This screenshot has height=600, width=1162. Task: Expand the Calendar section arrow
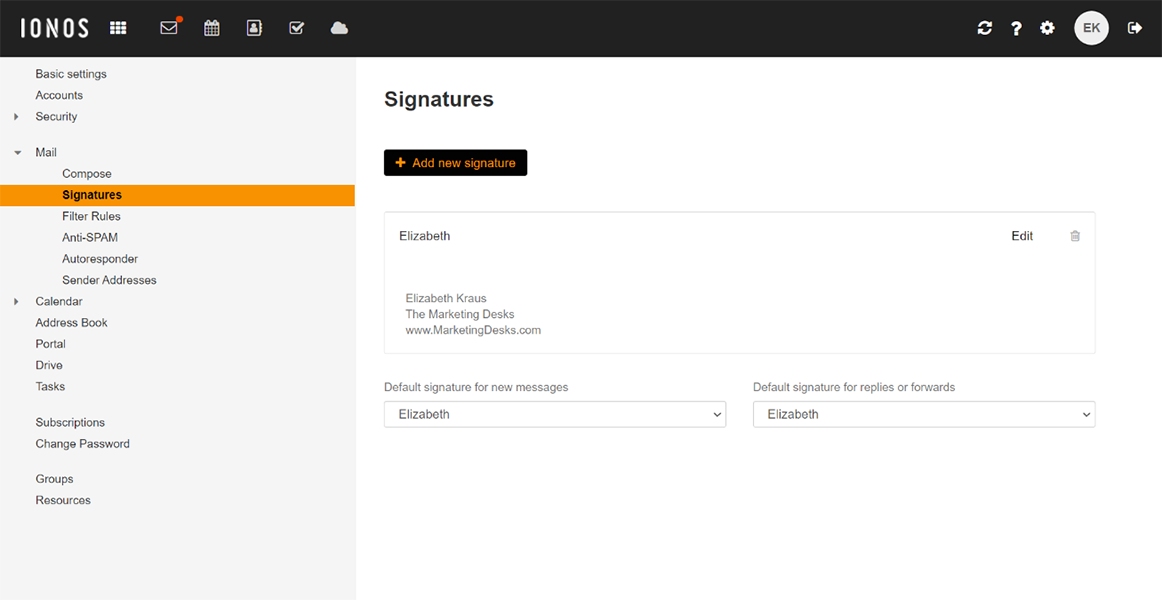(x=16, y=301)
